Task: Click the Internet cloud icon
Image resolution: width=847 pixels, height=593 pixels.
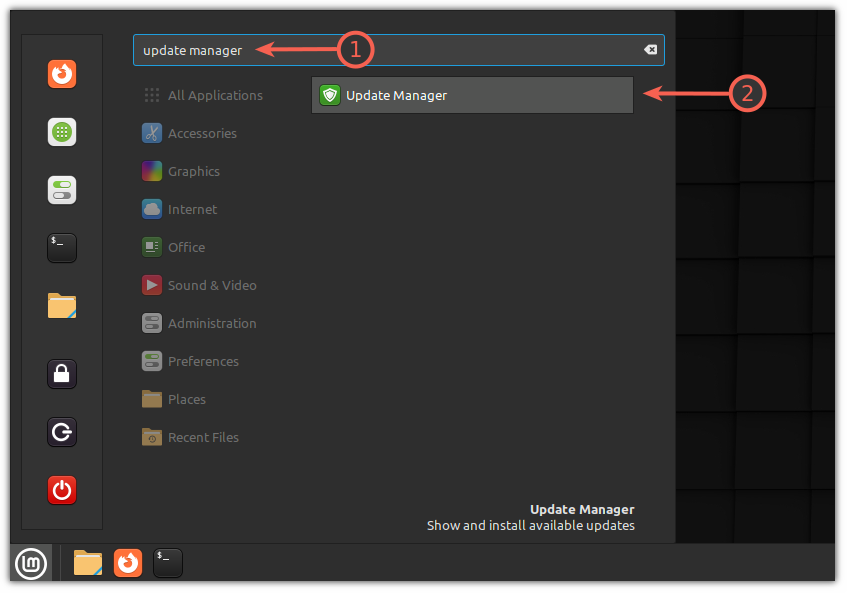Action: (152, 210)
